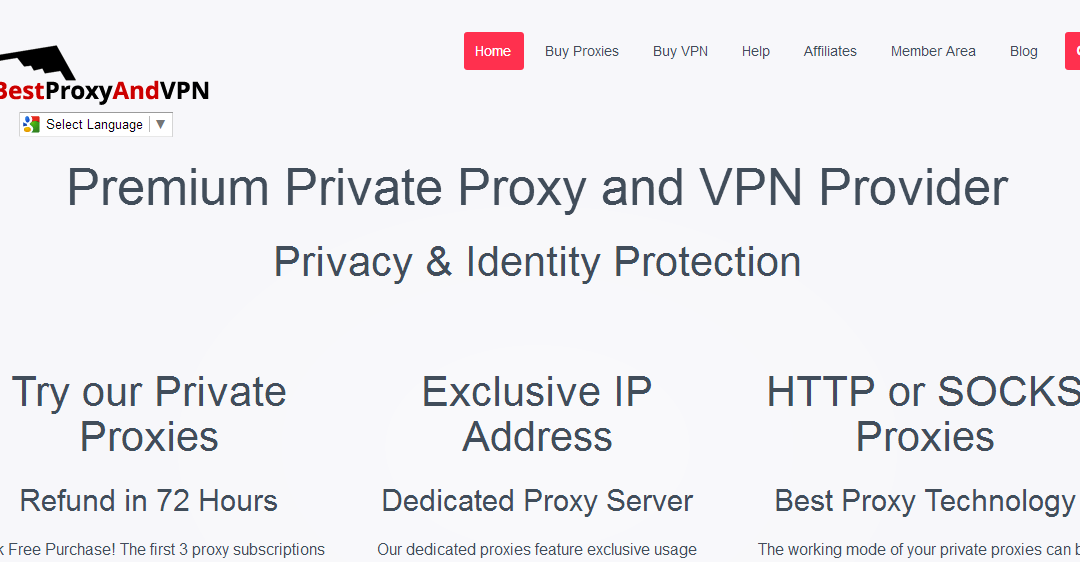Click the Try our Private Proxies heading
Viewport: 1080px width, 562px height.
point(149,414)
